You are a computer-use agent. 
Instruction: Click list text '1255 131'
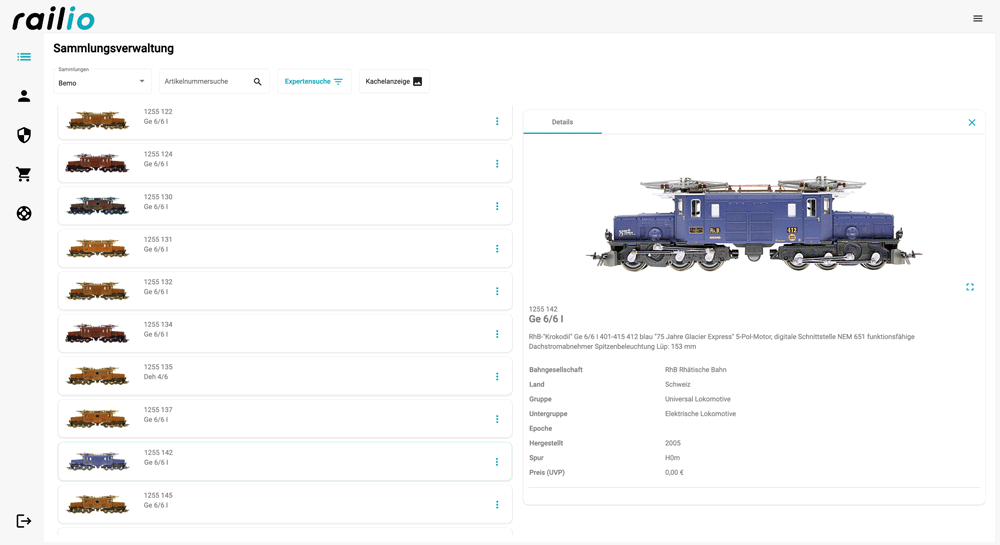[158, 240]
